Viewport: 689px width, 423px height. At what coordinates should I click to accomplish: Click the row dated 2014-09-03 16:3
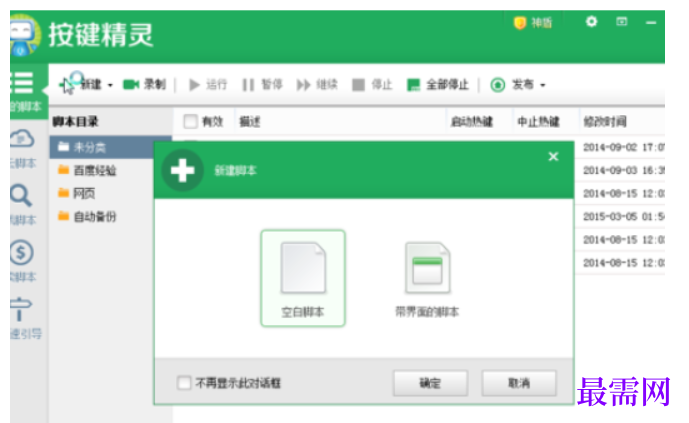pos(623,170)
